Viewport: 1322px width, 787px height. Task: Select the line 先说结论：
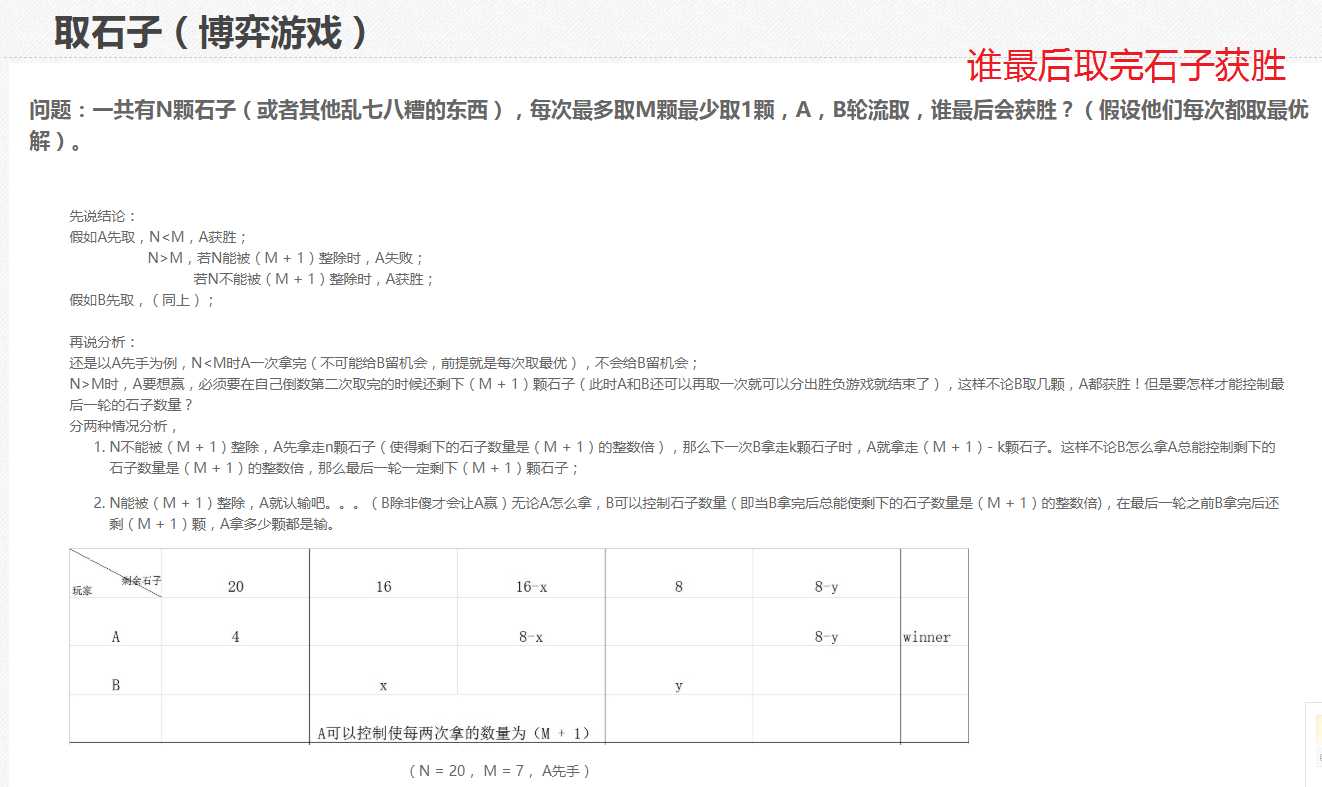(104, 216)
